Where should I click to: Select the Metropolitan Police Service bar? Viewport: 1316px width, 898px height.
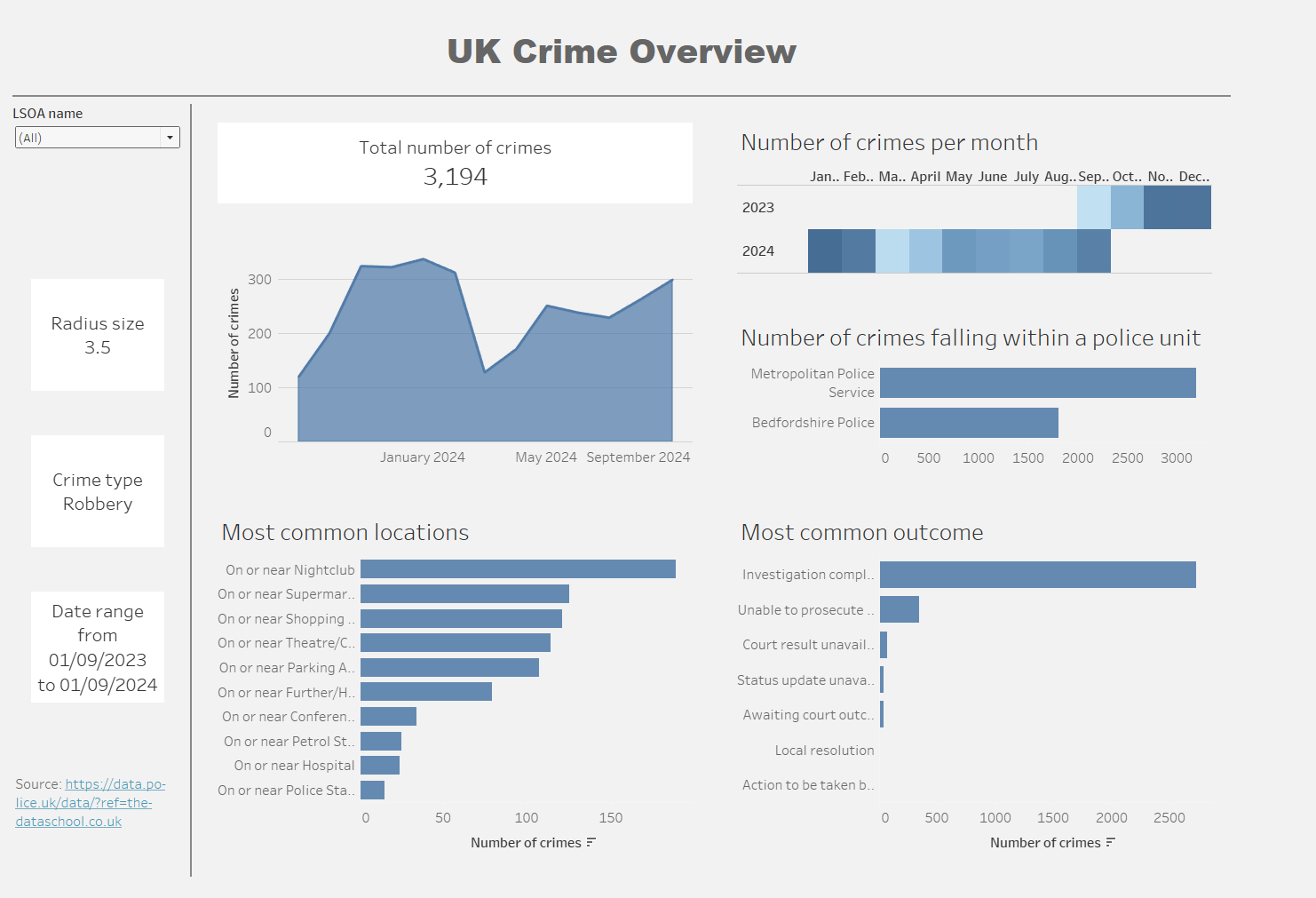click(1038, 383)
